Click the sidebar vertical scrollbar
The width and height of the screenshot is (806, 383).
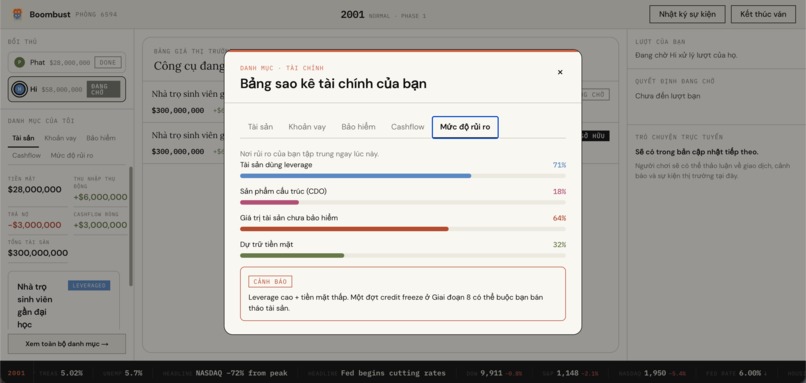pyautogui.click(x=131, y=226)
